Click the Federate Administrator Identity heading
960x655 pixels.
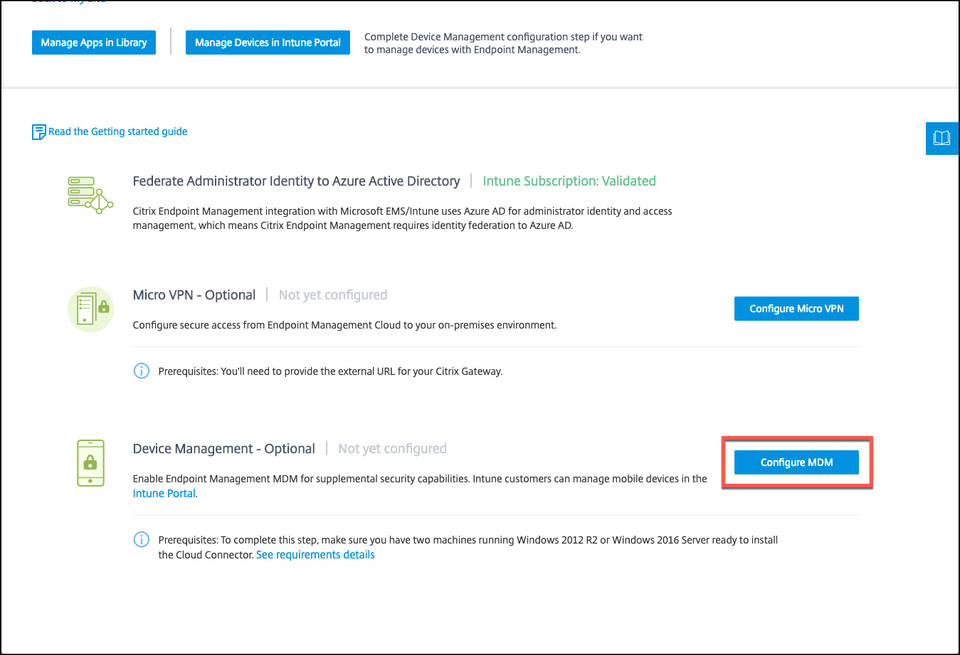(x=296, y=181)
